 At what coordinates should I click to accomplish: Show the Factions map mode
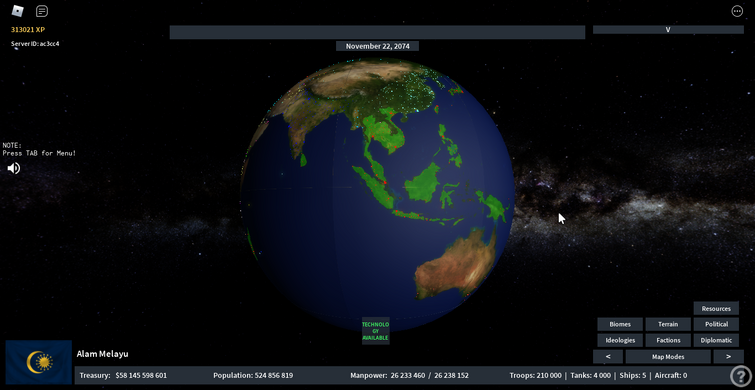668,340
